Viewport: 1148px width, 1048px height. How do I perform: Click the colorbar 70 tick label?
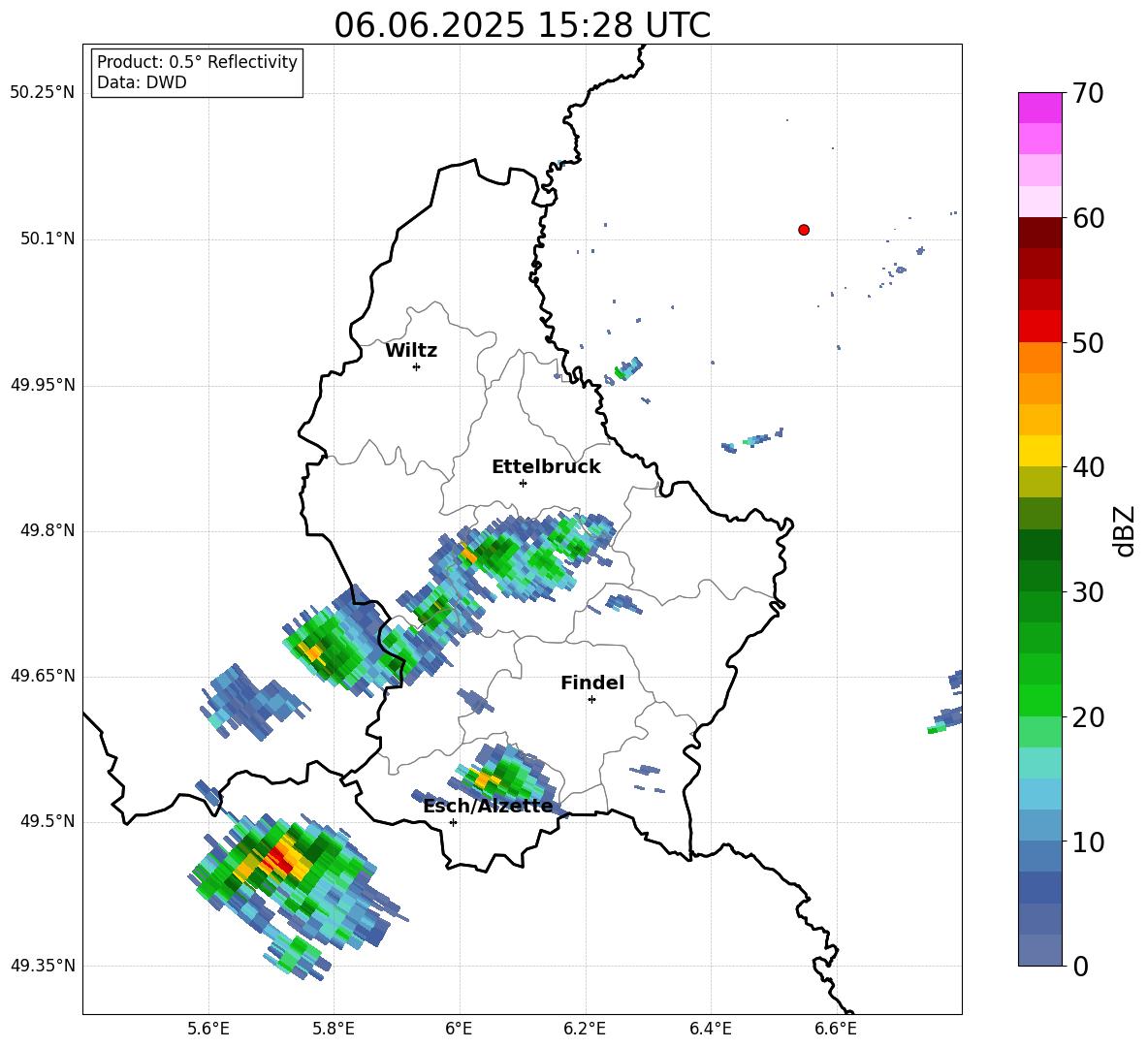pyautogui.click(x=1087, y=93)
